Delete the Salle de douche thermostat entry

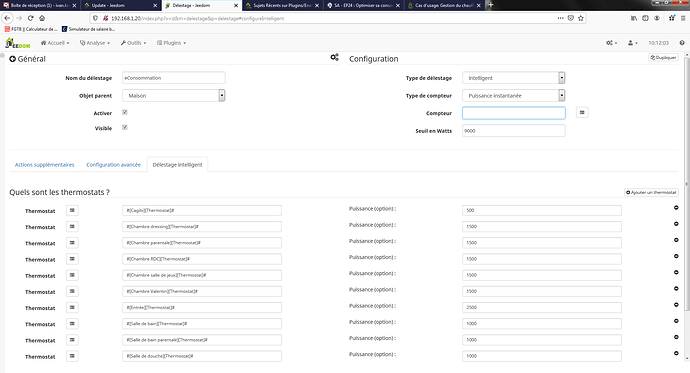pyautogui.click(x=676, y=353)
